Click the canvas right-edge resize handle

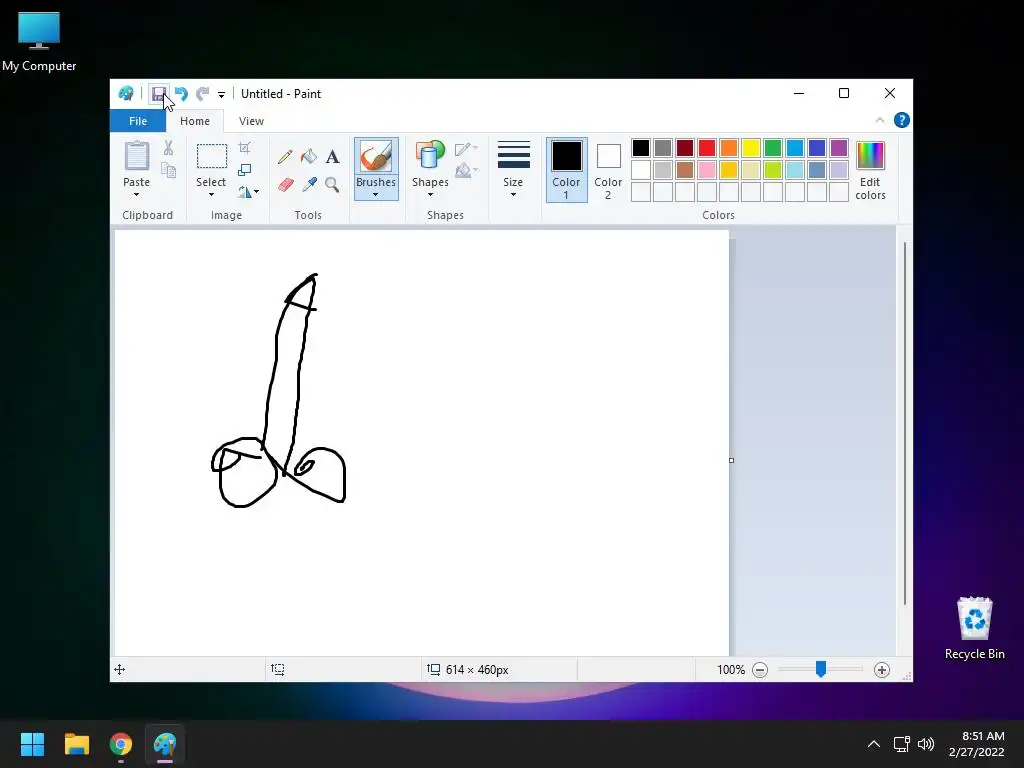pyautogui.click(x=731, y=460)
